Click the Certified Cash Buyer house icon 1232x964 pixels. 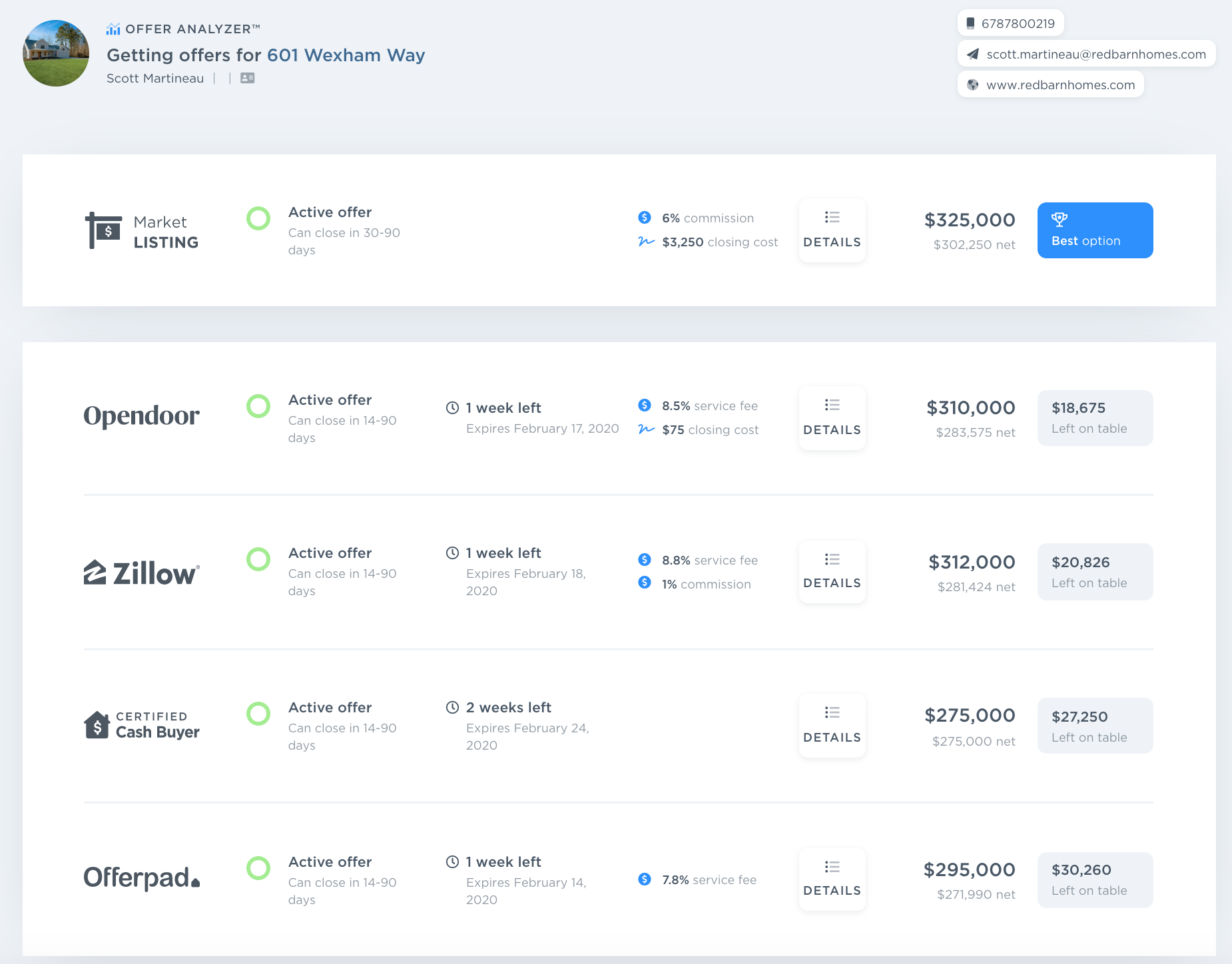97,725
